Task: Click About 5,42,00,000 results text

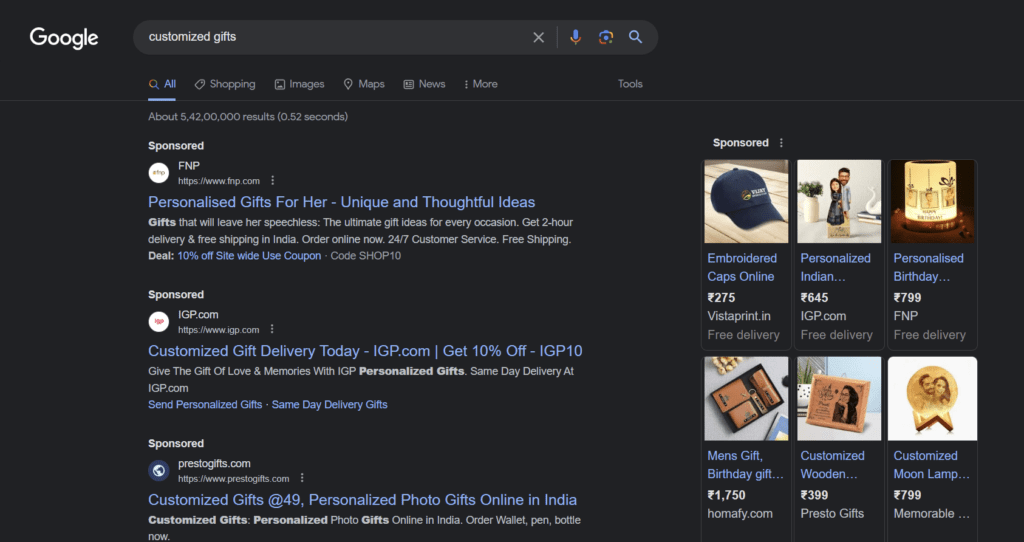Action: tap(248, 117)
